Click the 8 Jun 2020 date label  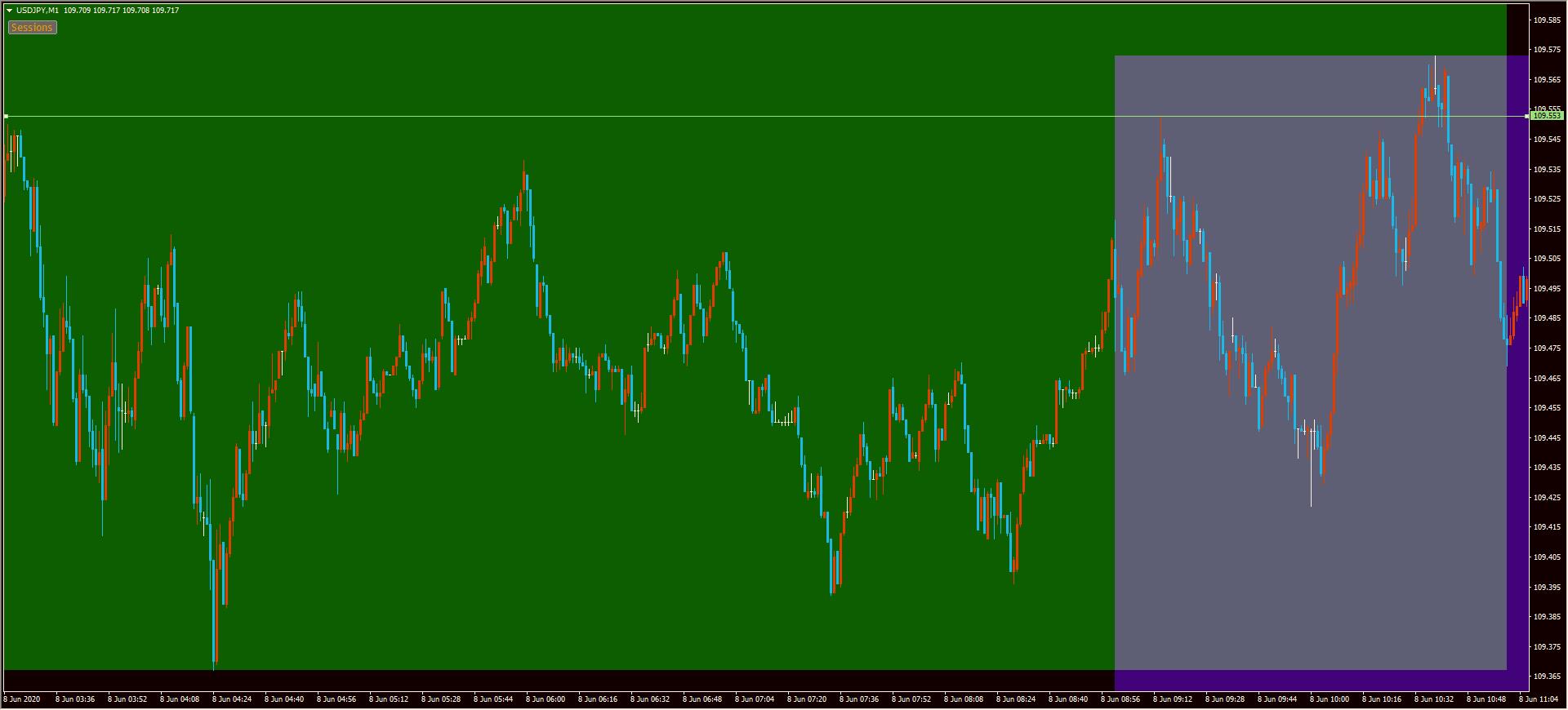(x=22, y=699)
